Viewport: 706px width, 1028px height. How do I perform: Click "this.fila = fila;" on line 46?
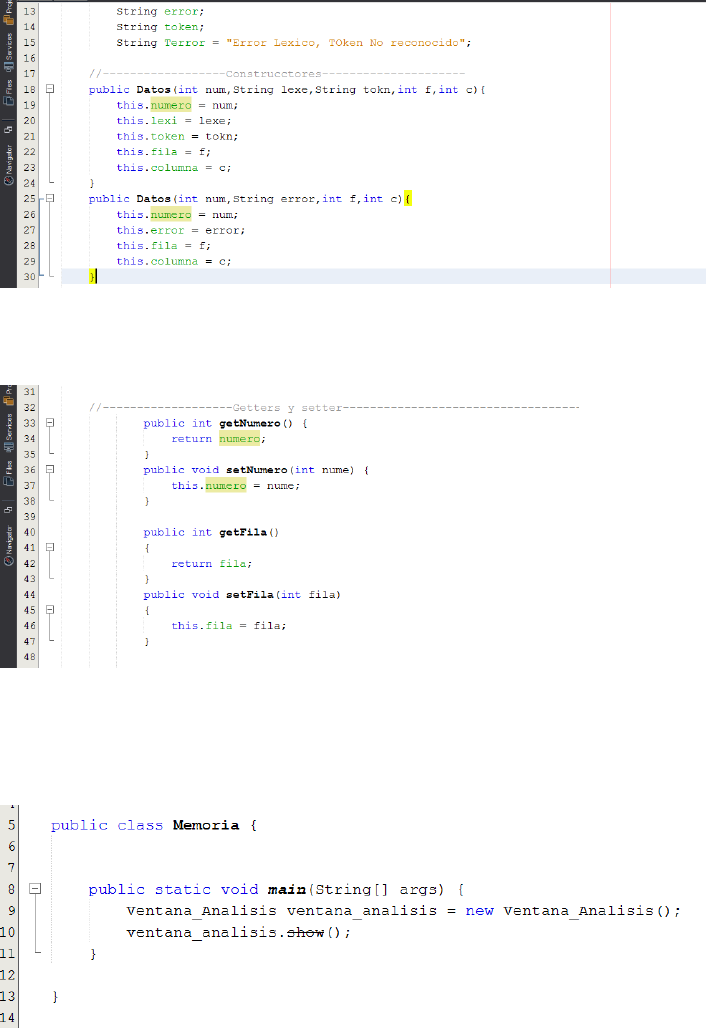[x=229, y=626]
